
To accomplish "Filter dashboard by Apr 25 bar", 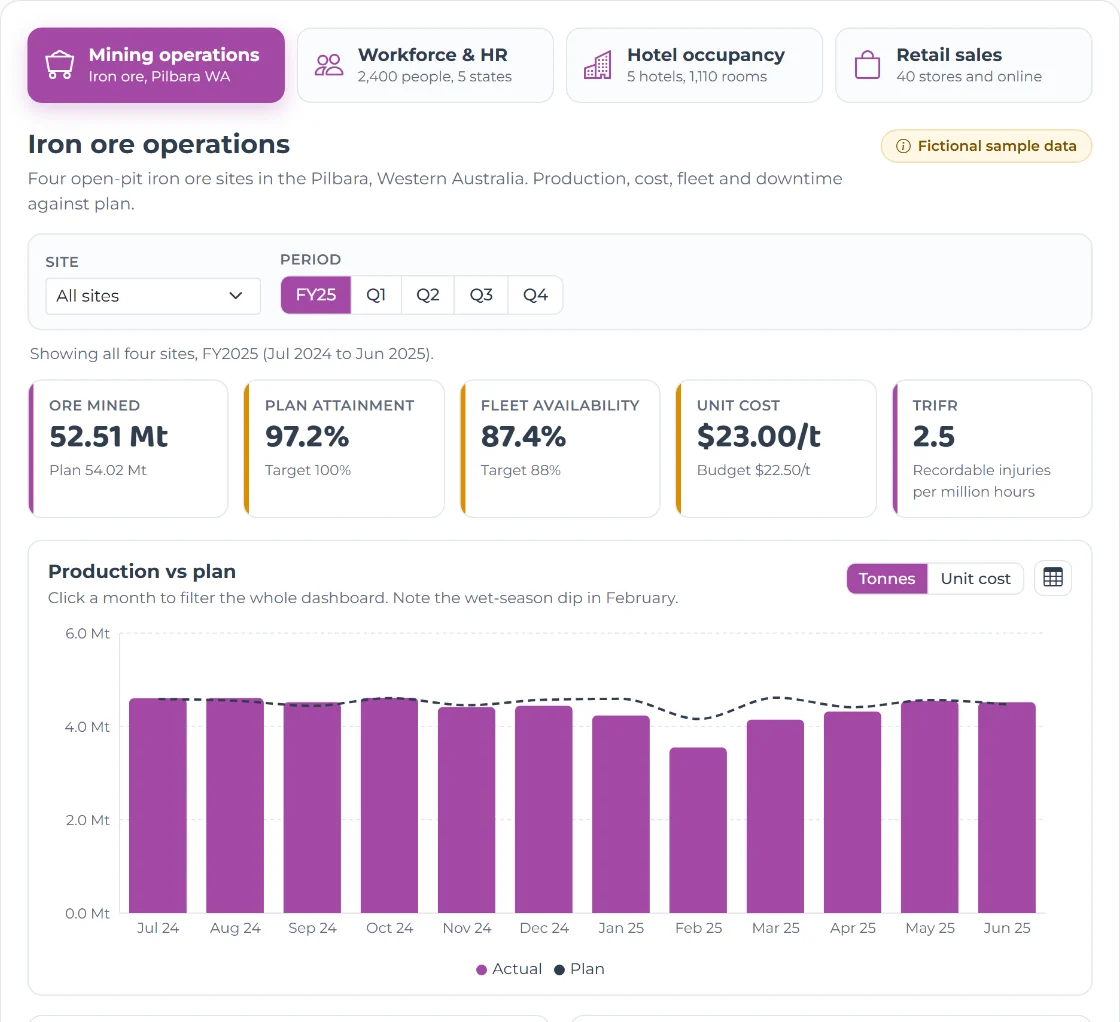I will click(852, 812).
